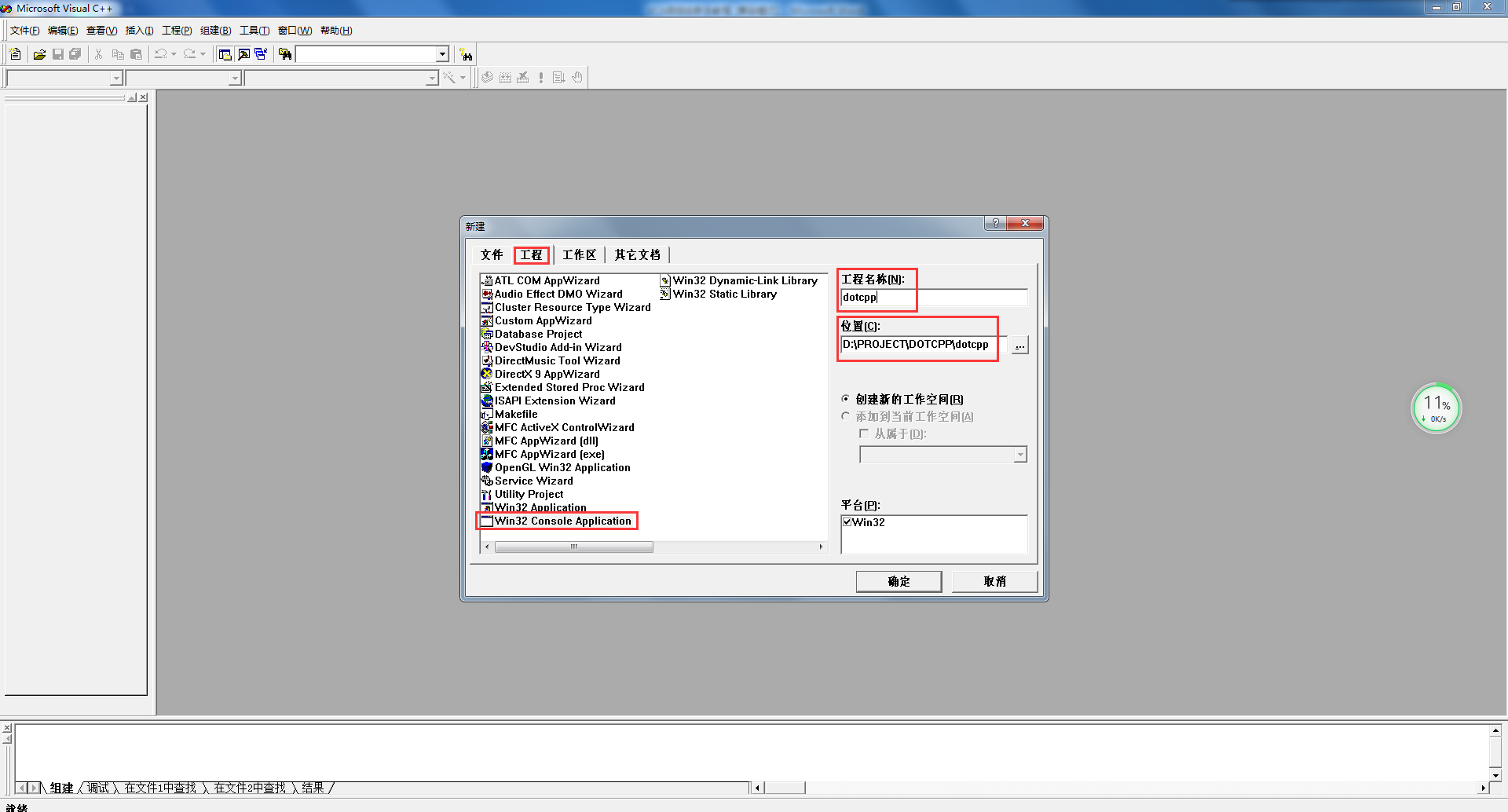Click the Redo arrow icon
Viewport: 1508px width, 812px height.
[x=189, y=54]
